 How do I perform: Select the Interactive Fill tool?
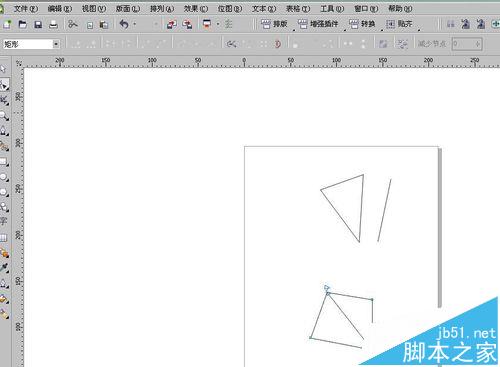coord(4,314)
